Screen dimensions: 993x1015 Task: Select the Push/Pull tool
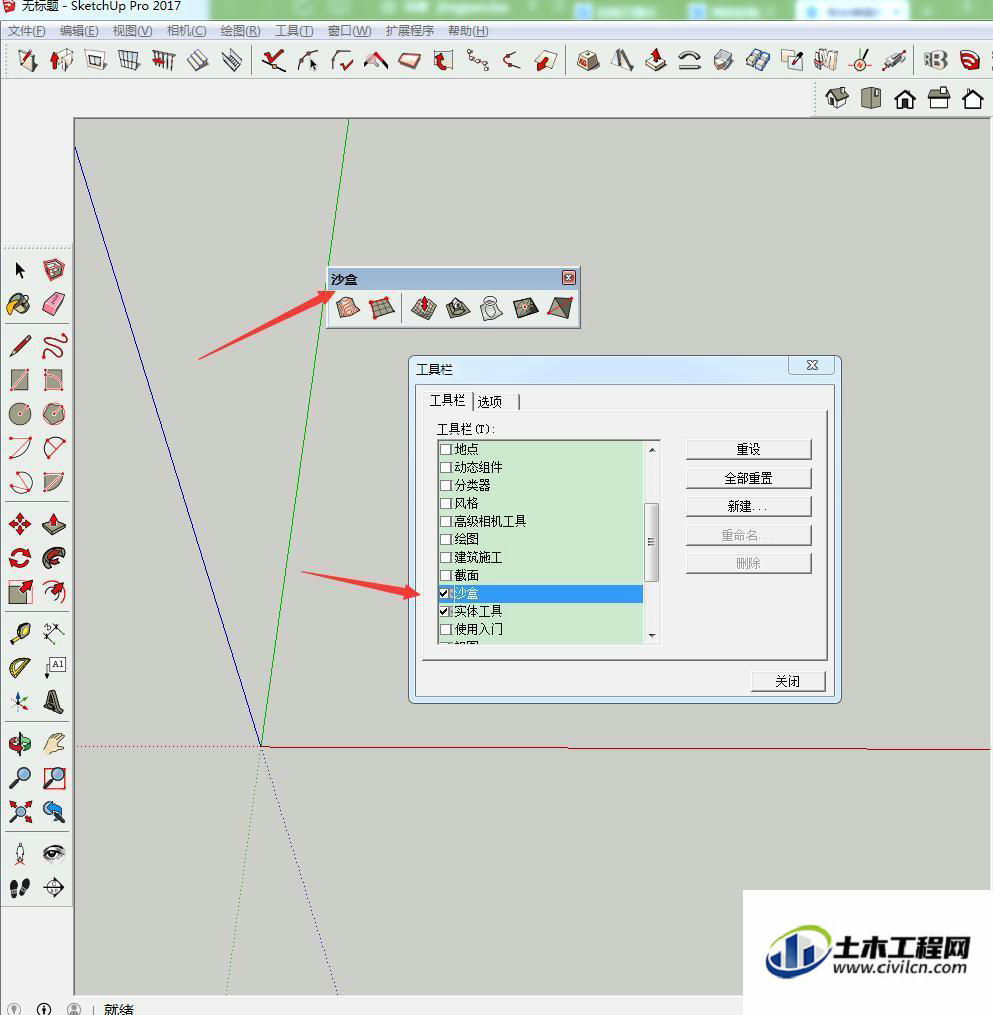tap(54, 524)
